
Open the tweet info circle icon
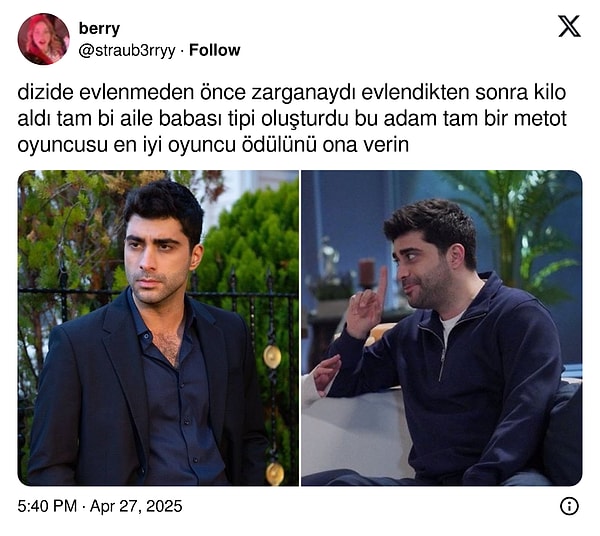[569, 506]
